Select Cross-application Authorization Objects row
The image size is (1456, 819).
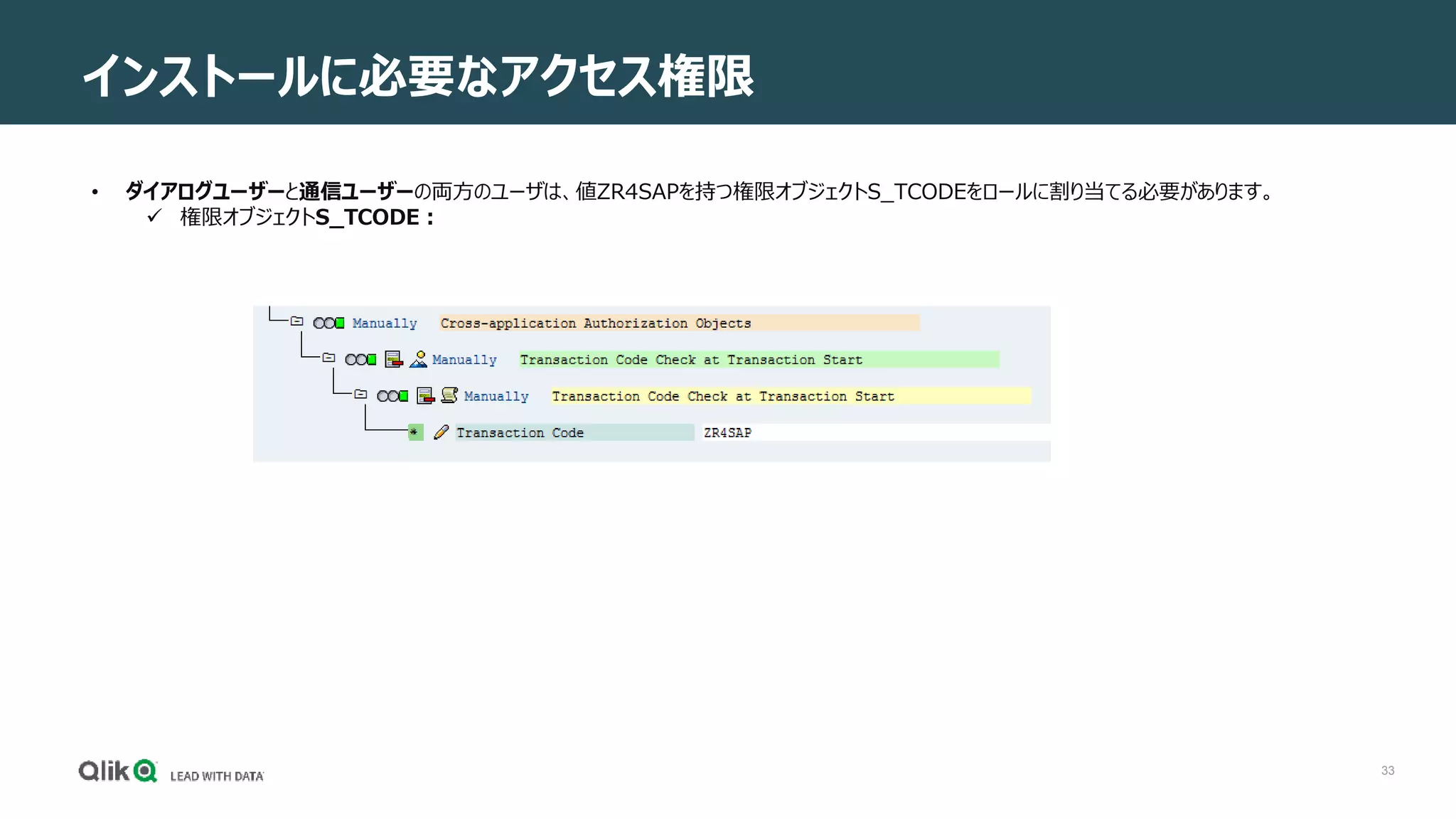click(x=679, y=323)
